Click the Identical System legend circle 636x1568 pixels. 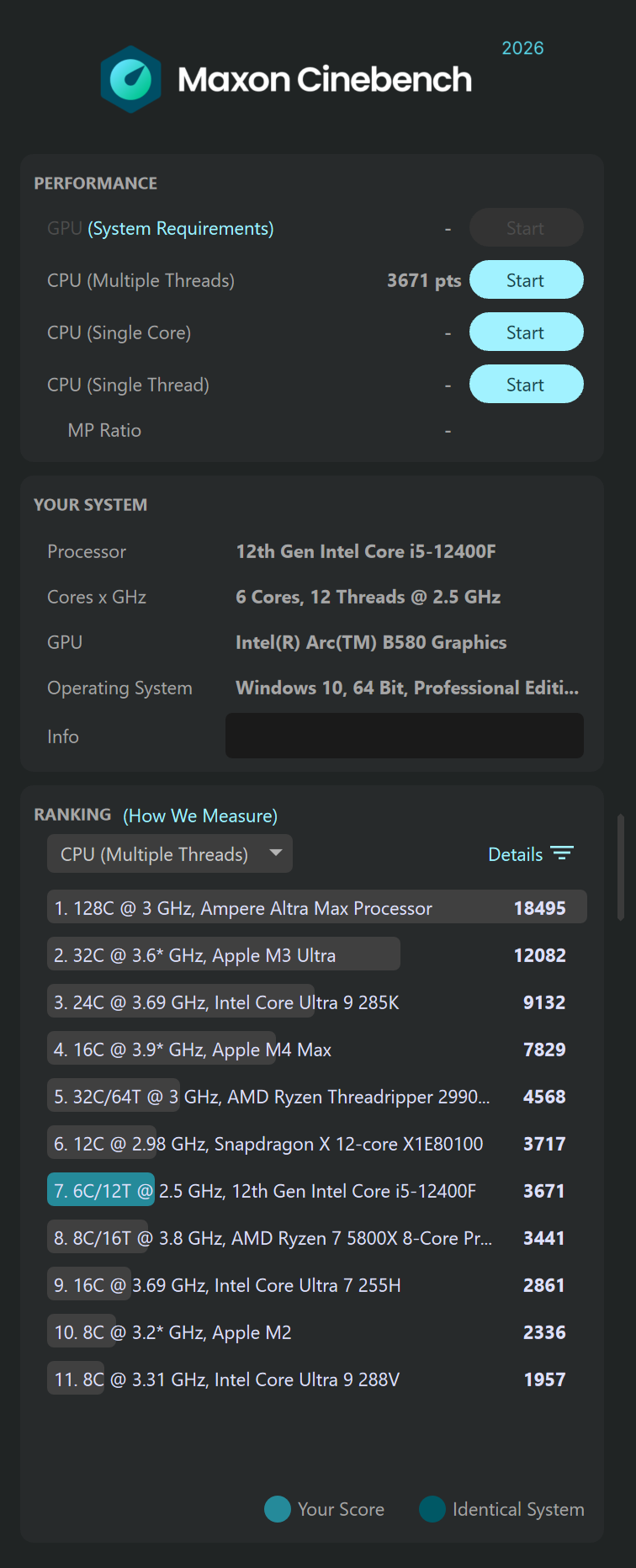tap(432, 1509)
